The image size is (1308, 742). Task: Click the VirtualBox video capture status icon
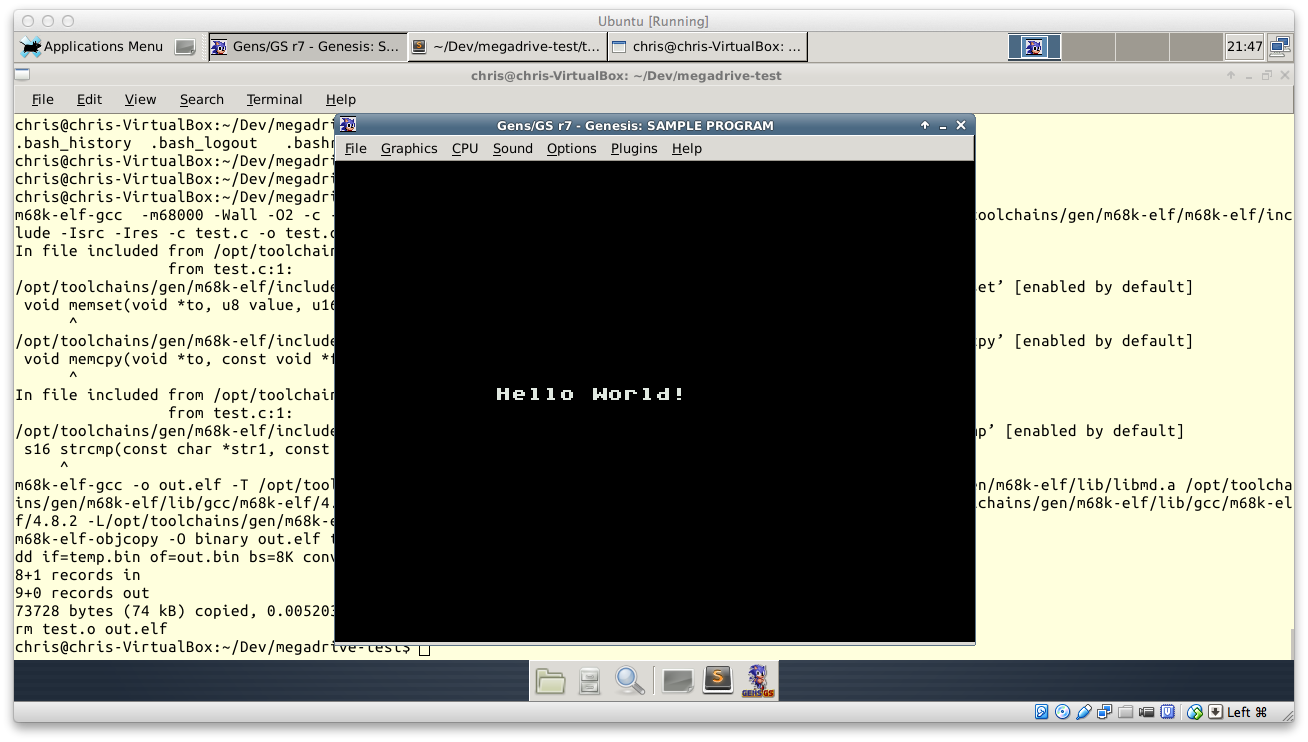[1146, 711]
